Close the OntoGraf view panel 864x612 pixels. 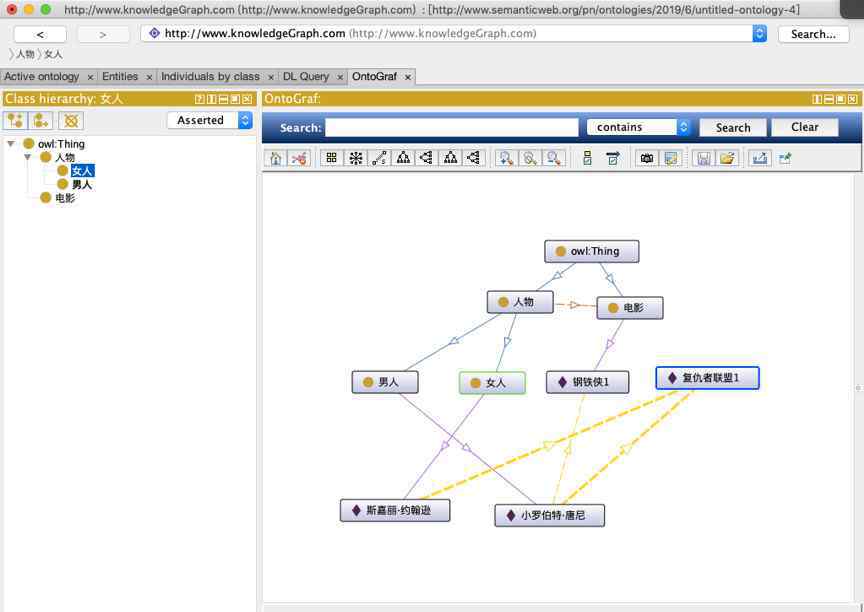pos(852,99)
